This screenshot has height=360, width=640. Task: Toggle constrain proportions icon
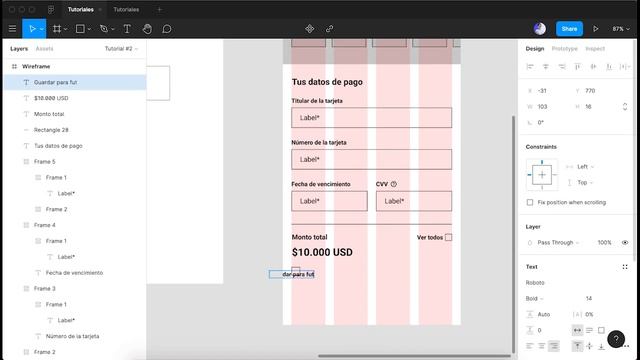point(625,107)
